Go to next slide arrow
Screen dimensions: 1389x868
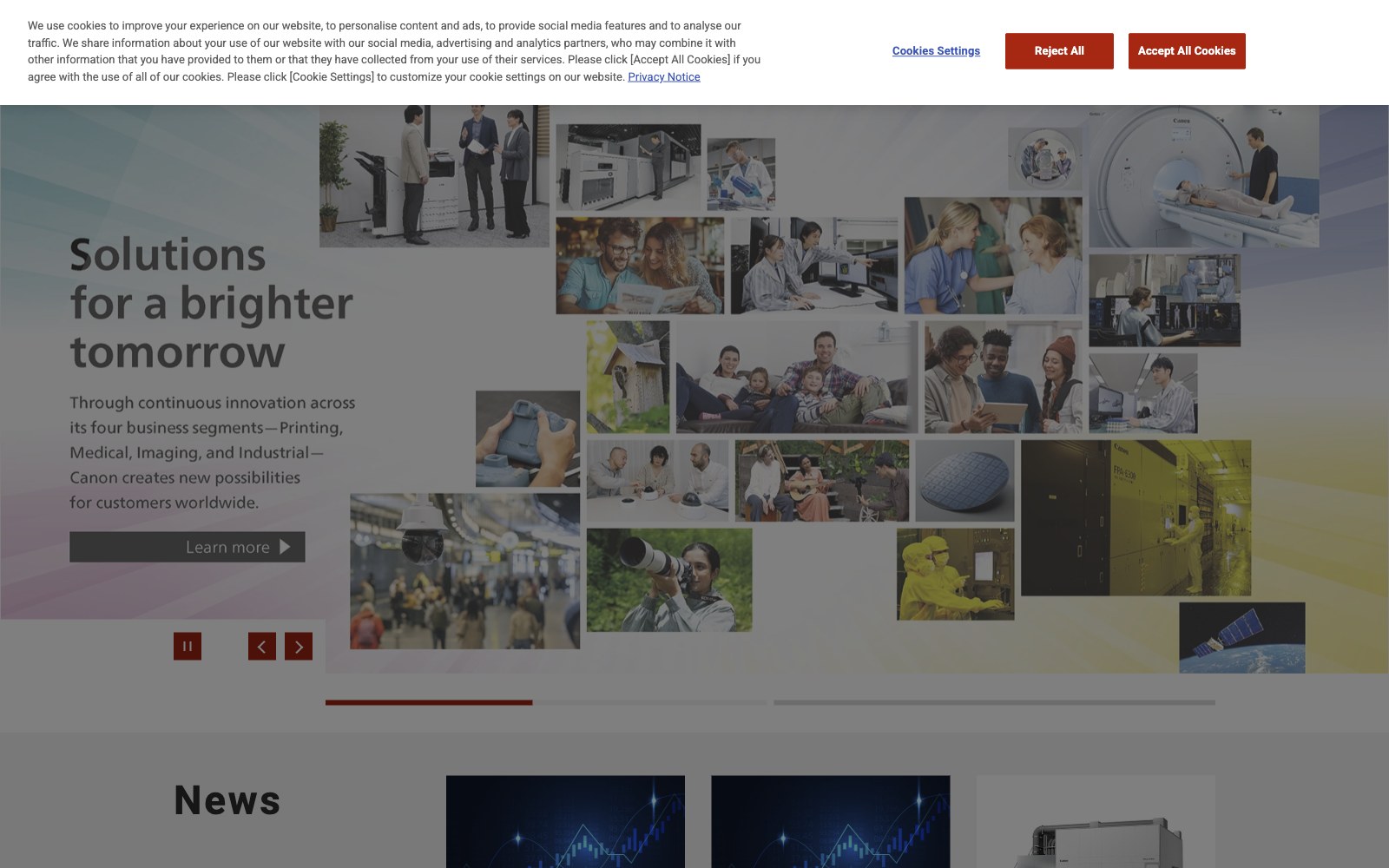coord(299,646)
